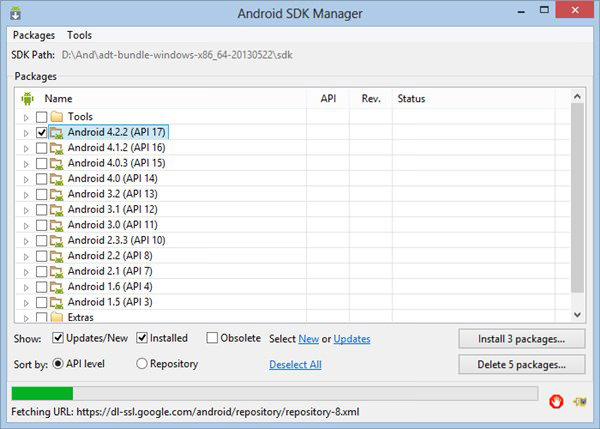600x429 pixels.
Task: Open the Tools menu
Action: 80,35
